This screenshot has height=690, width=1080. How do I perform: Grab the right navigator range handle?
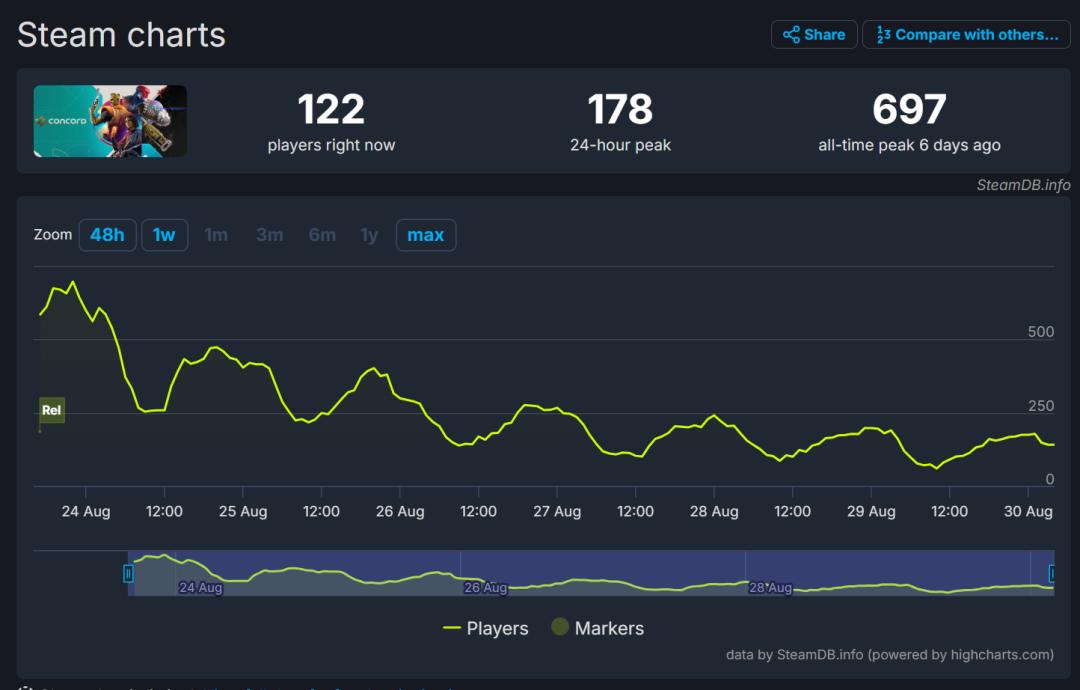coord(1052,573)
